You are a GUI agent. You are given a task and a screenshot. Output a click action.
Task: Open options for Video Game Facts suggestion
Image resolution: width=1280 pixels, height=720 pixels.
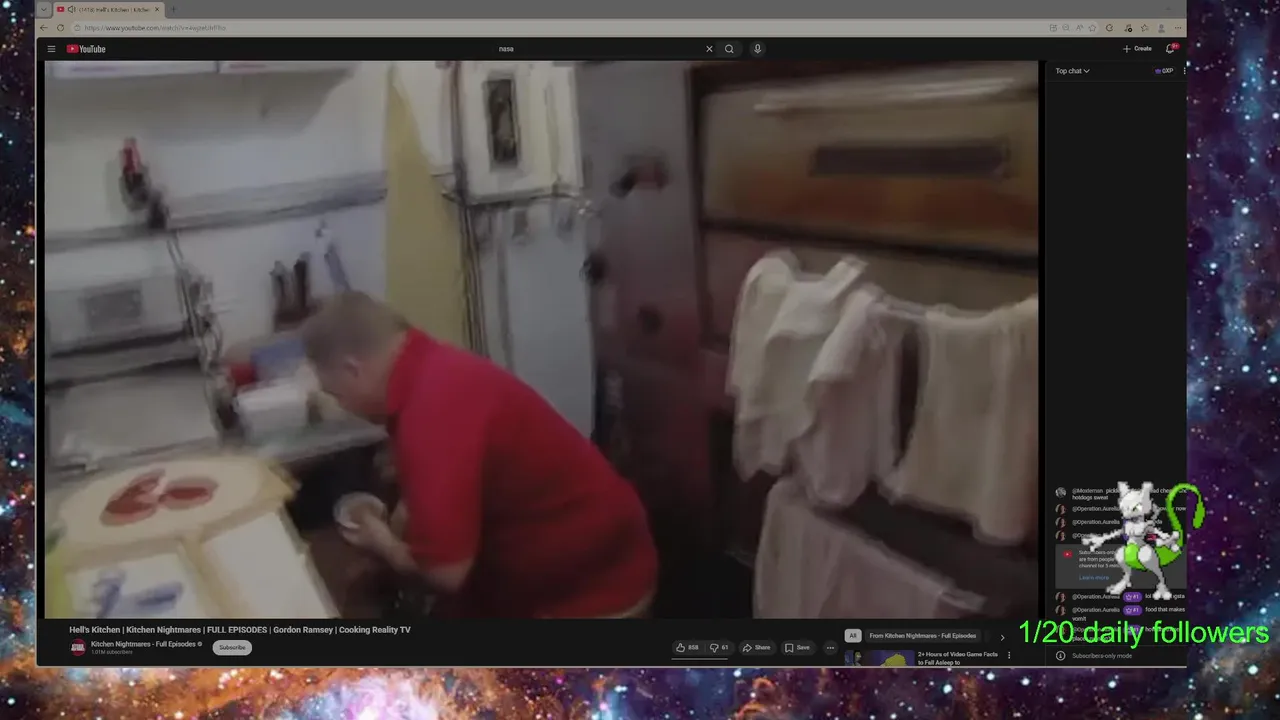pyautogui.click(x=1009, y=655)
